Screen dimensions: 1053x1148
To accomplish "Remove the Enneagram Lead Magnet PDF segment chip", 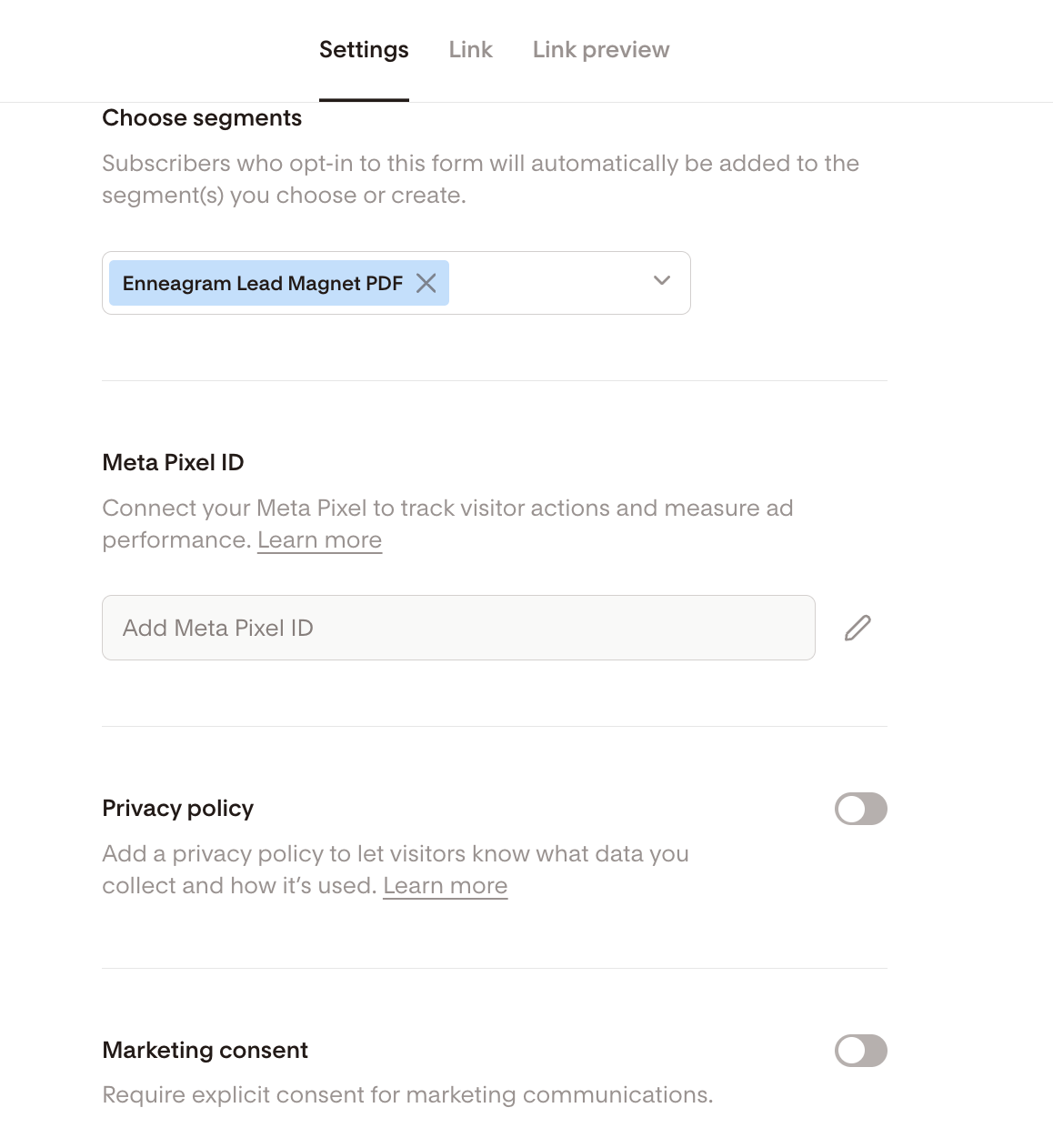I will pos(426,283).
